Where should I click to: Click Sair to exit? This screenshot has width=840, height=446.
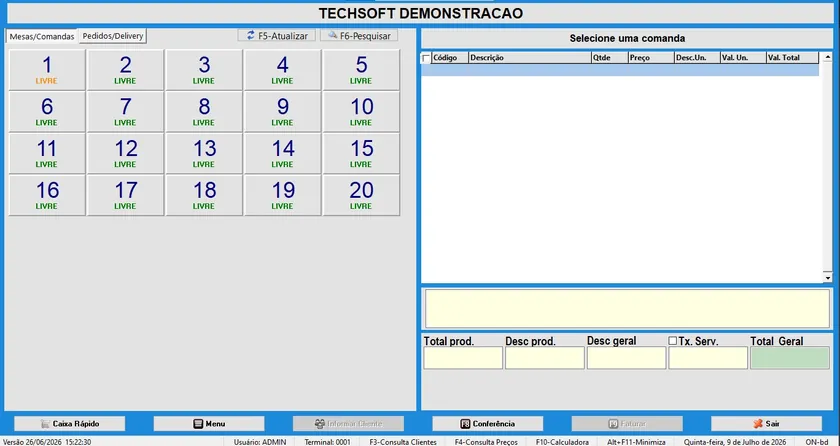pyautogui.click(x=767, y=424)
